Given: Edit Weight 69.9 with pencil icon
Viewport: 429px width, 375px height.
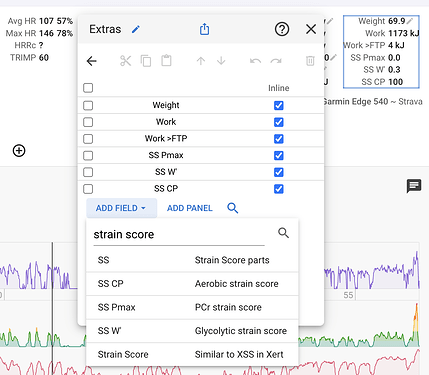Looking at the screenshot, I should point(410,21).
